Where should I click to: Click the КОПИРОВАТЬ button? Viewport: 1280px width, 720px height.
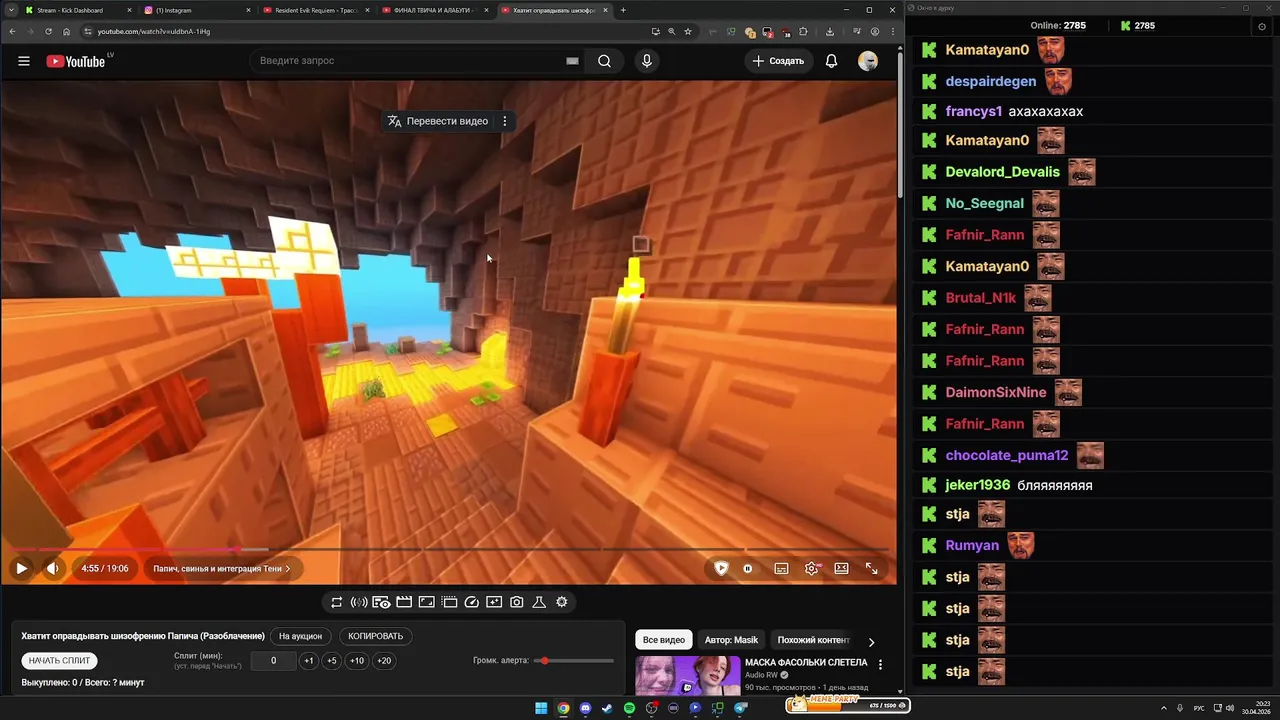pyautogui.click(x=376, y=636)
